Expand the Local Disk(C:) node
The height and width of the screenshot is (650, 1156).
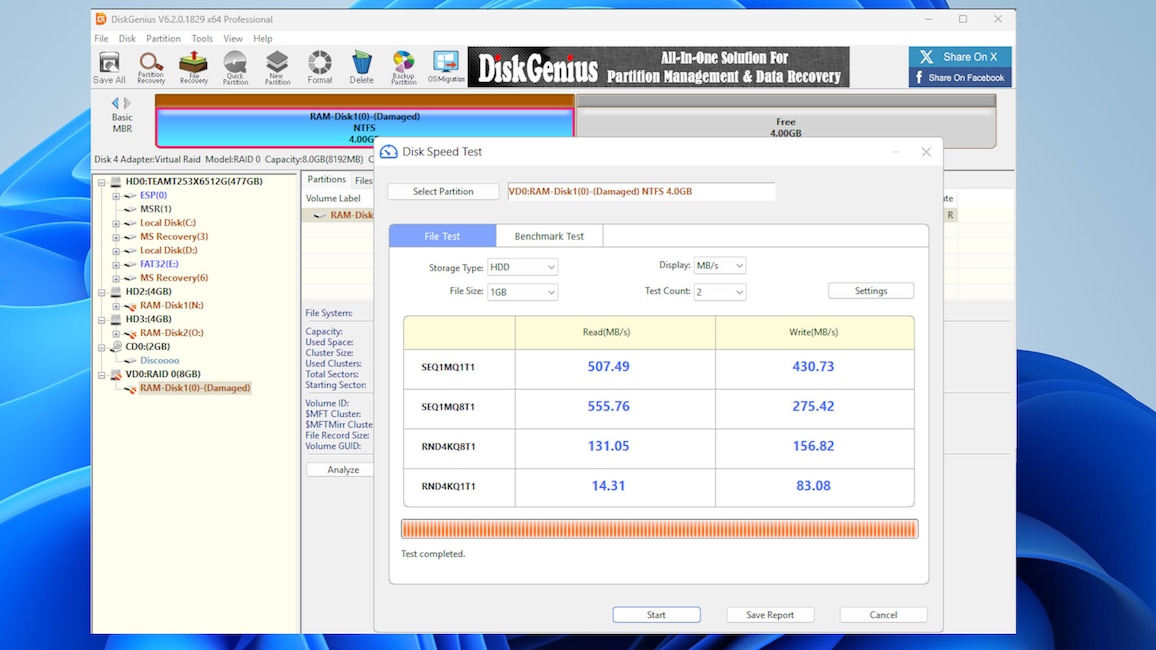[116, 223]
